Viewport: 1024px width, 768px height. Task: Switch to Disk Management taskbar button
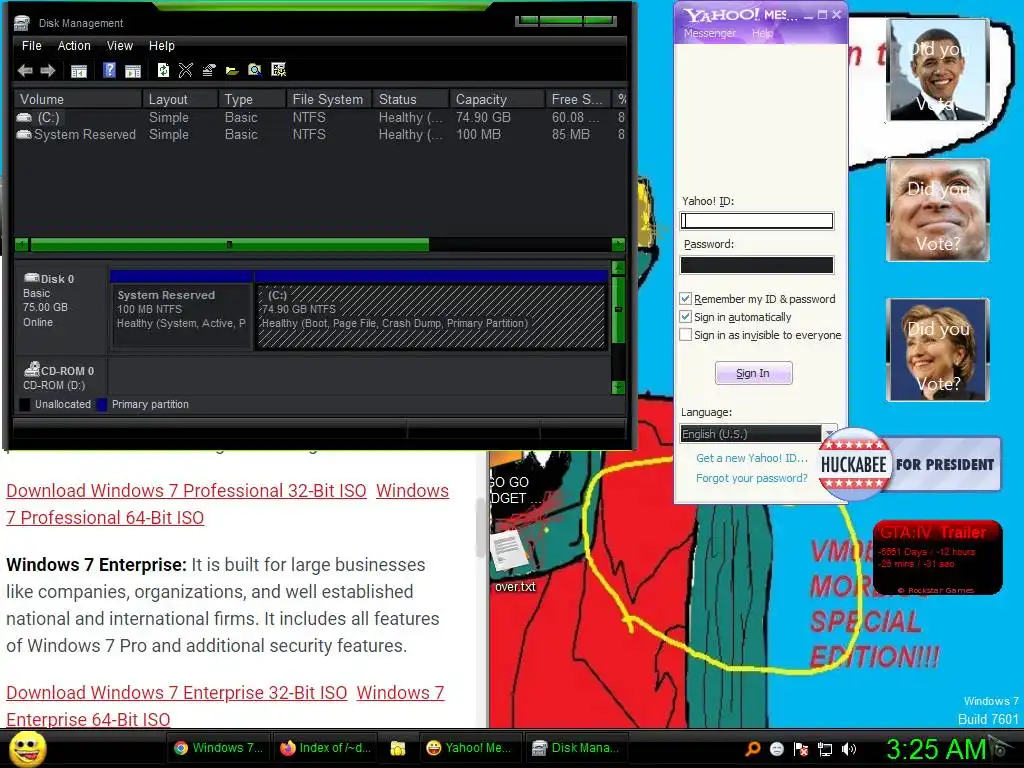coord(575,748)
